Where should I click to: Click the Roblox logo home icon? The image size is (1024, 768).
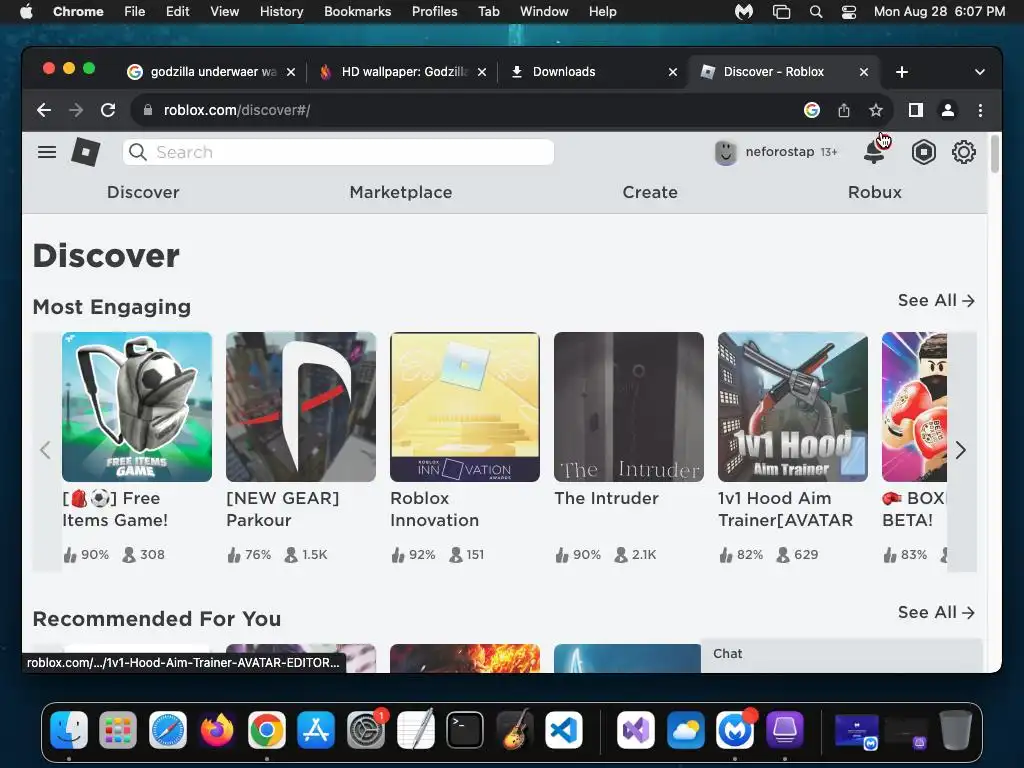click(x=86, y=152)
